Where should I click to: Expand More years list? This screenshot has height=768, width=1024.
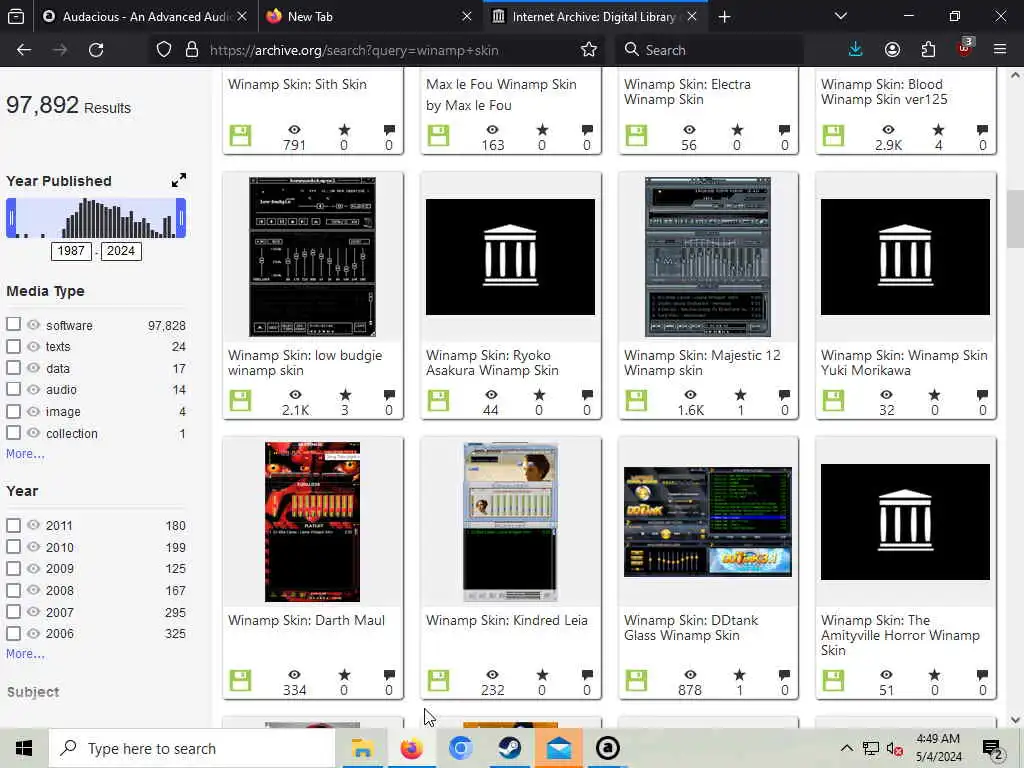(x=25, y=653)
